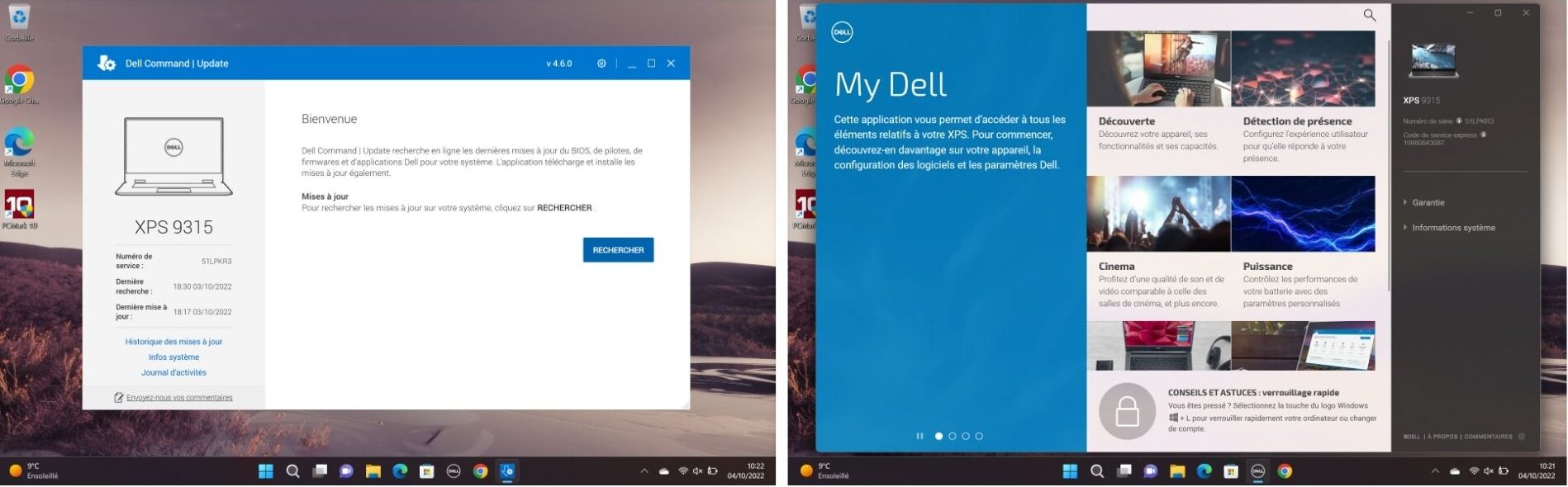Expand Informations système section
Screen dimensions: 1568x487
[x=1452, y=228]
